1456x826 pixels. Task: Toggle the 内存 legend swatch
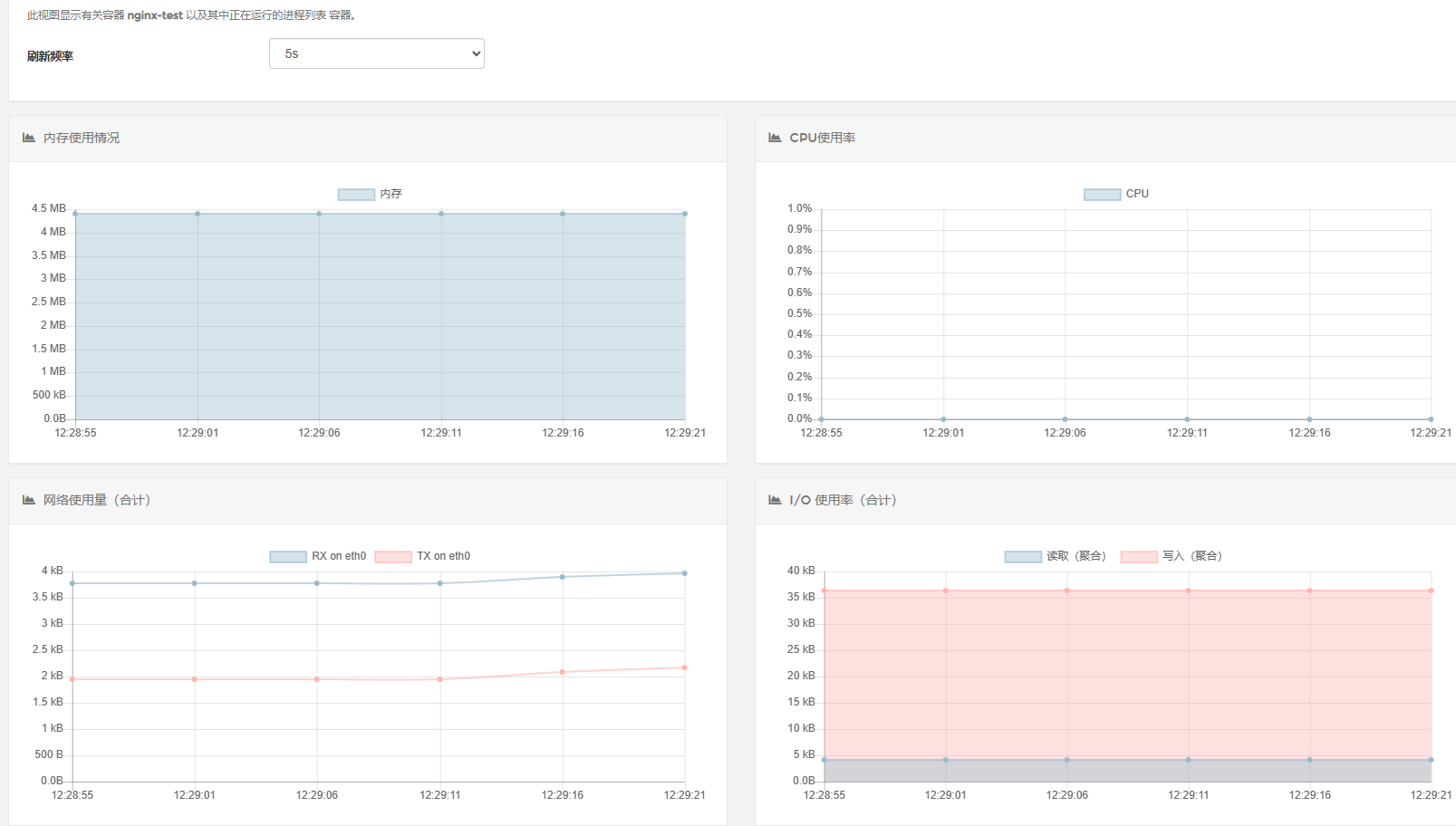click(356, 194)
